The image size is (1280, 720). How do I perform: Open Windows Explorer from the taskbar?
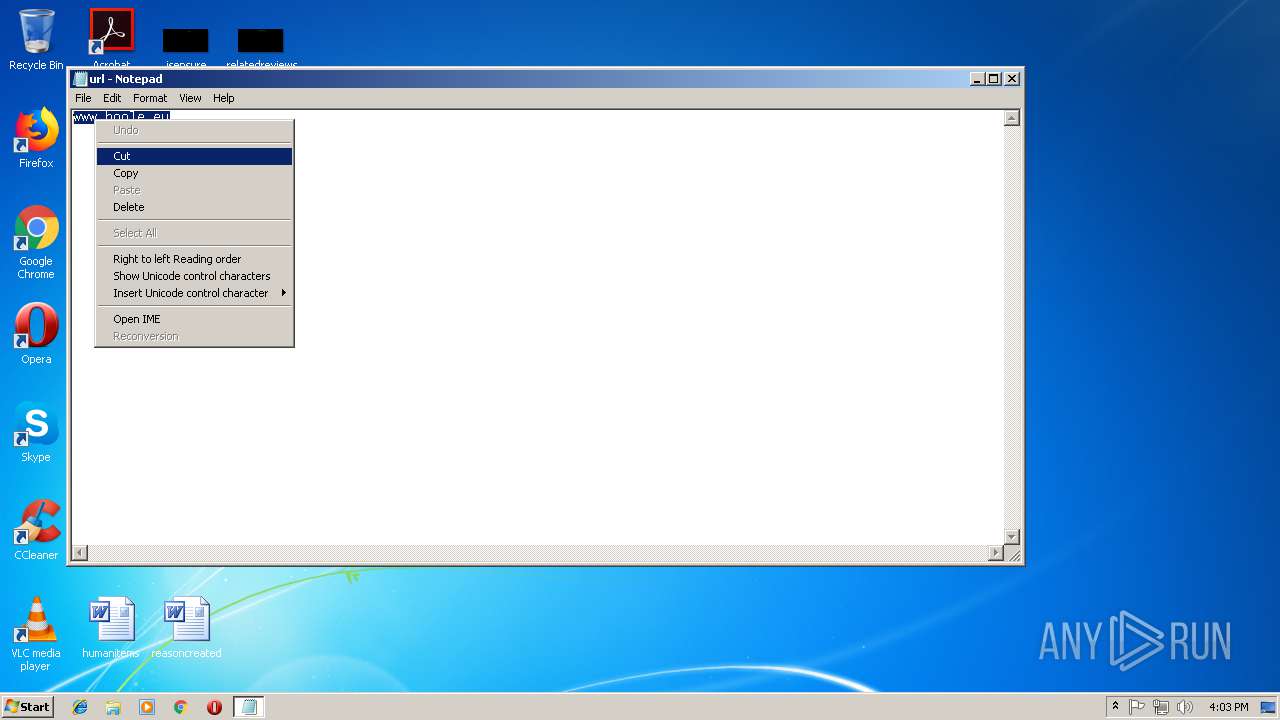113,707
